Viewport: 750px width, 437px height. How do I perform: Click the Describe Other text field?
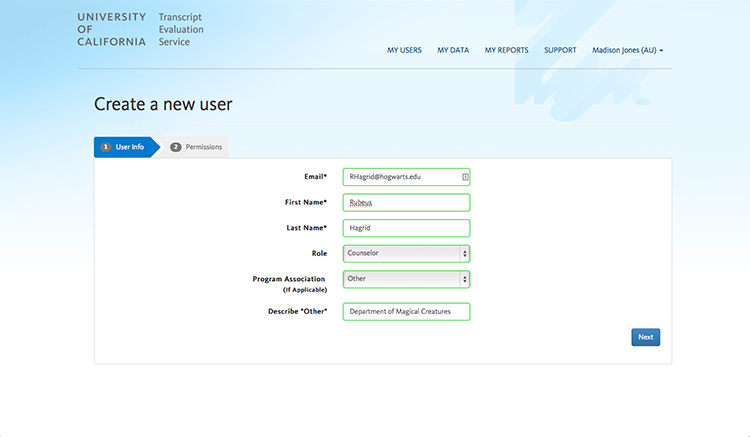(406, 312)
